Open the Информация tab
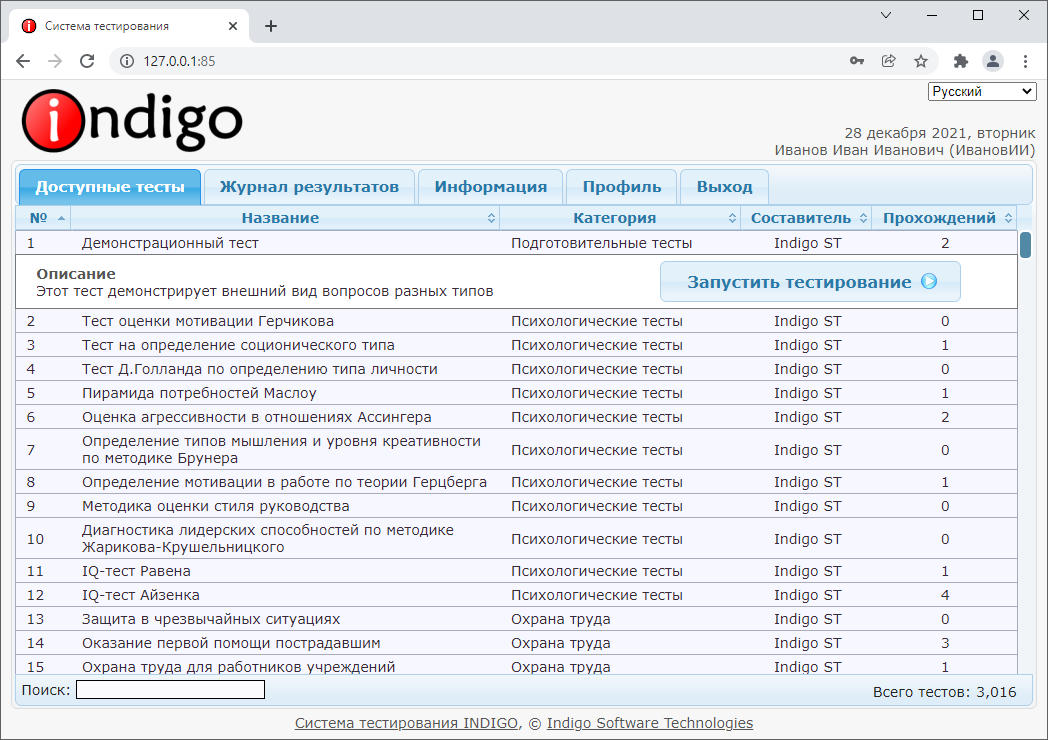This screenshot has height=740, width=1048. 491,187
